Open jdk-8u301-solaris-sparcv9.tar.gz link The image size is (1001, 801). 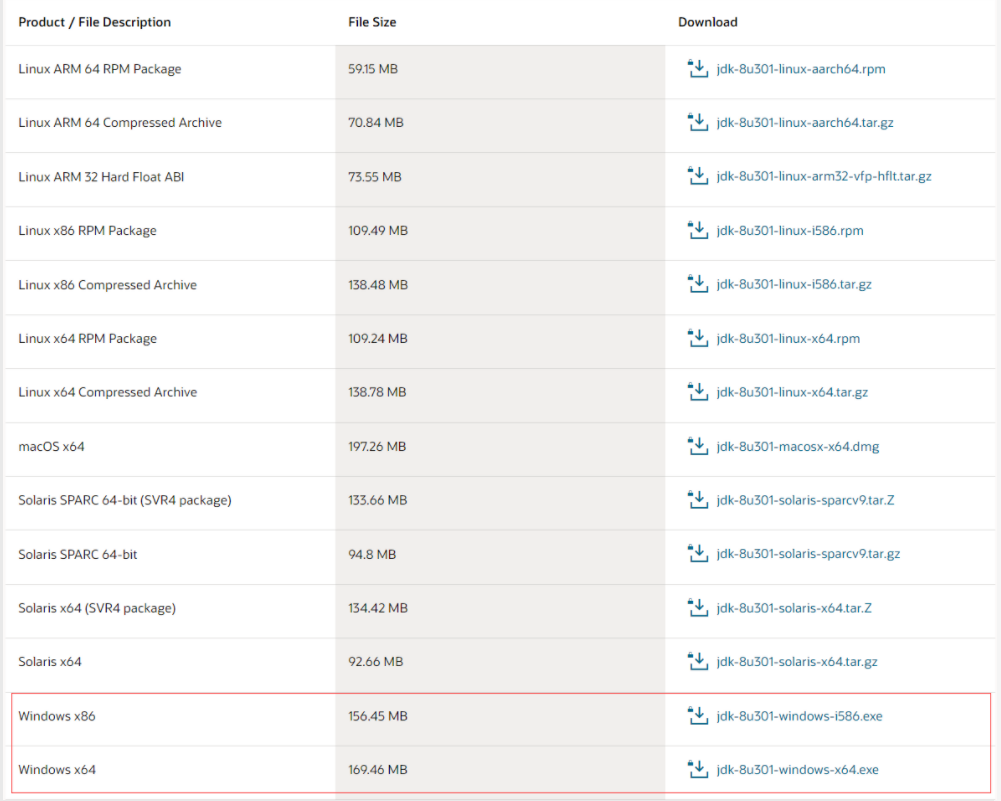click(808, 553)
